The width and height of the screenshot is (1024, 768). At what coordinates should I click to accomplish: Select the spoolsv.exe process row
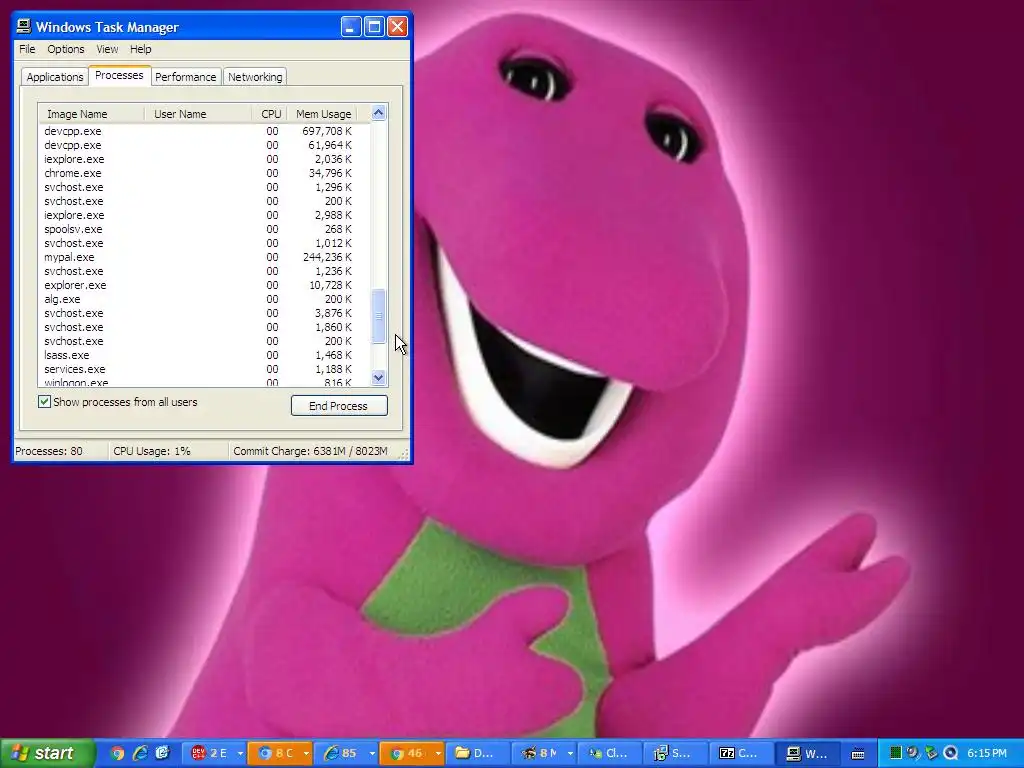[204, 229]
